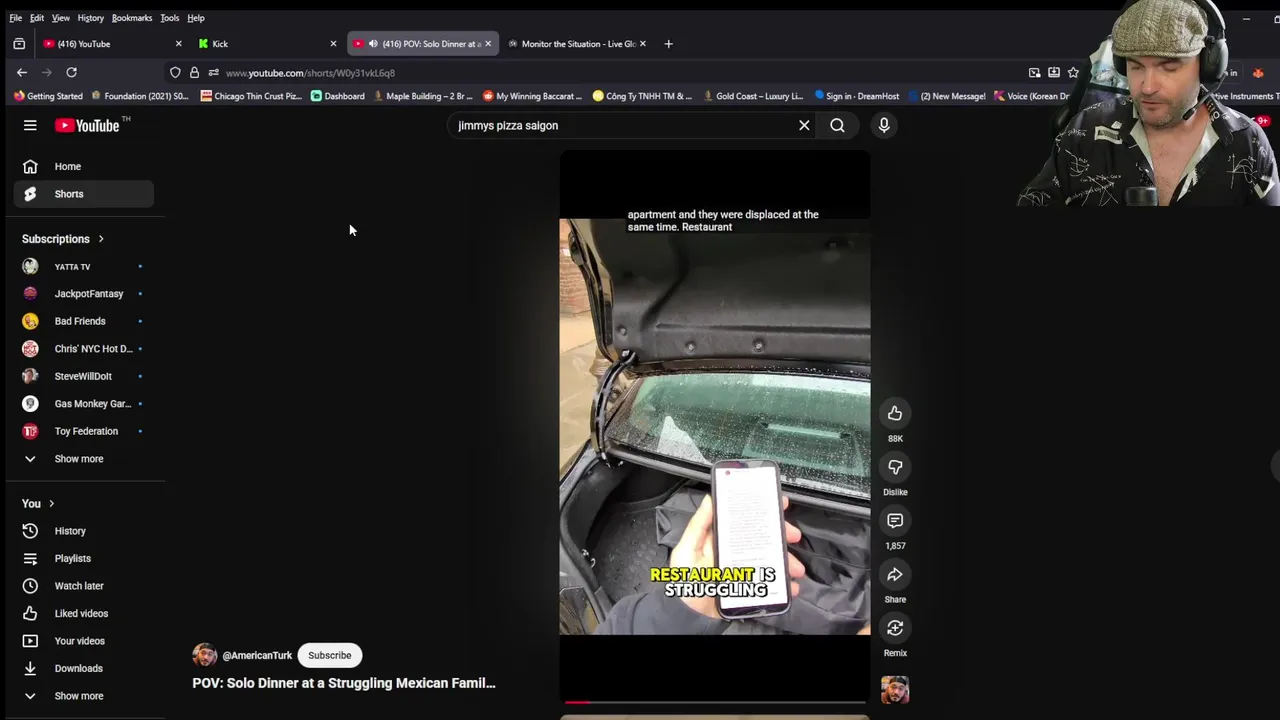Subscribe to @AmericanTurk
The height and width of the screenshot is (720, 1280).
329,655
